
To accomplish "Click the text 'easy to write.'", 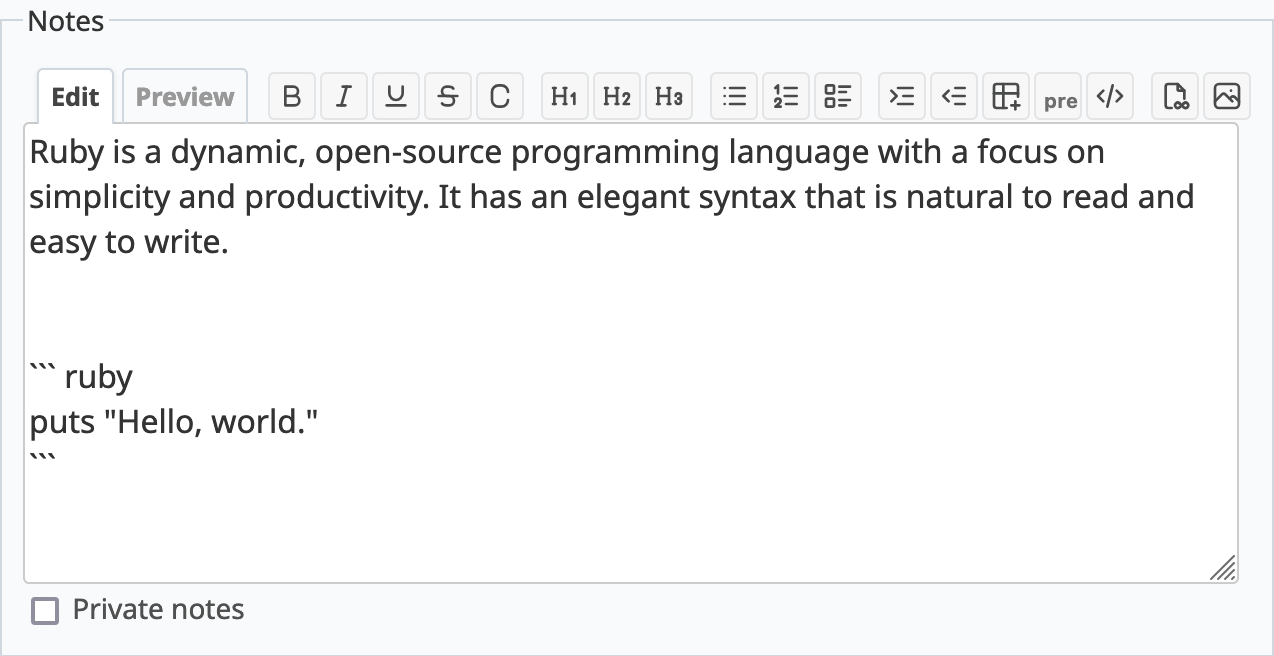I will (129, 242).
